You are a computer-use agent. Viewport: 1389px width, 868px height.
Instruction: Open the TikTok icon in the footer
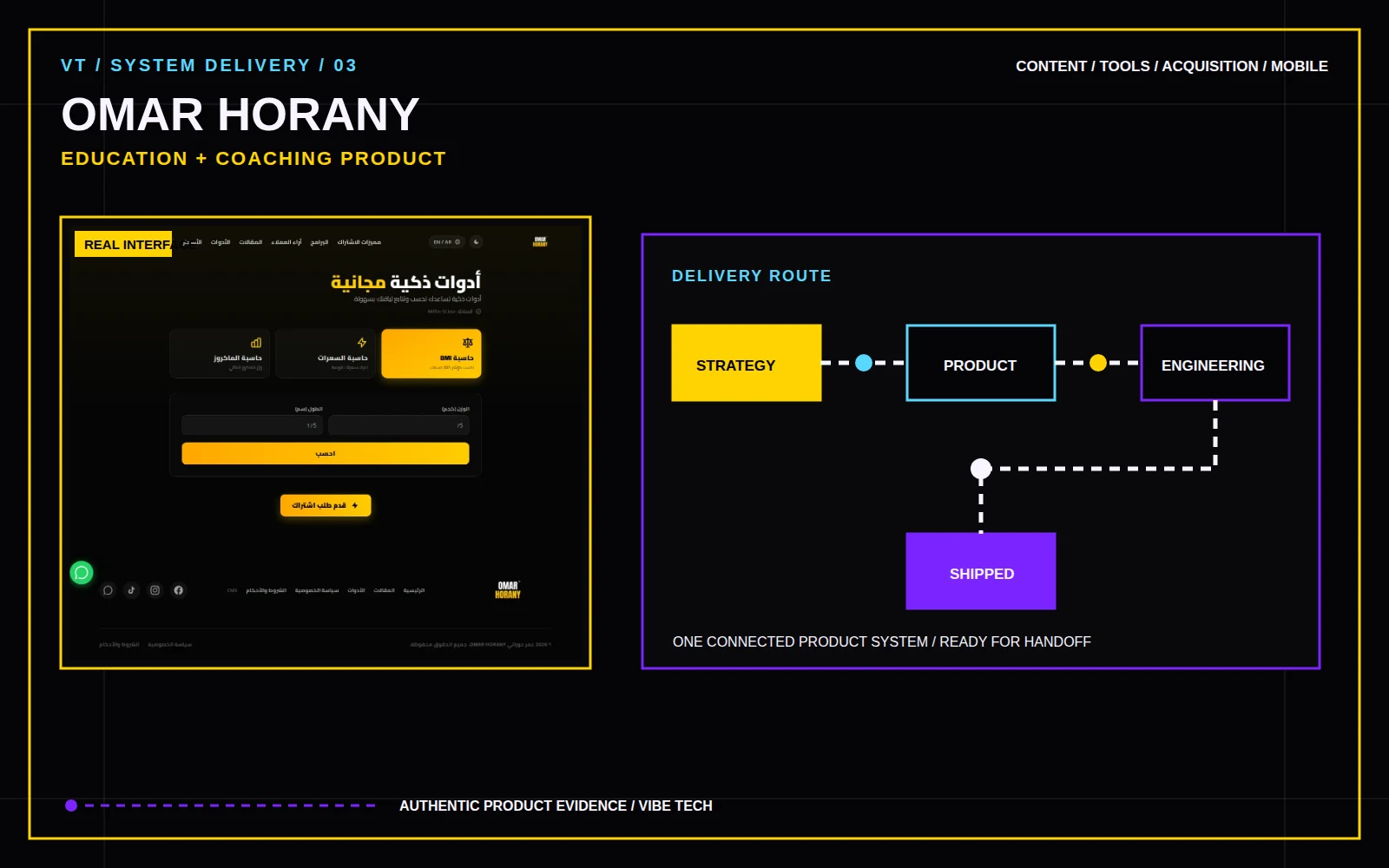[x=131, y=590]
